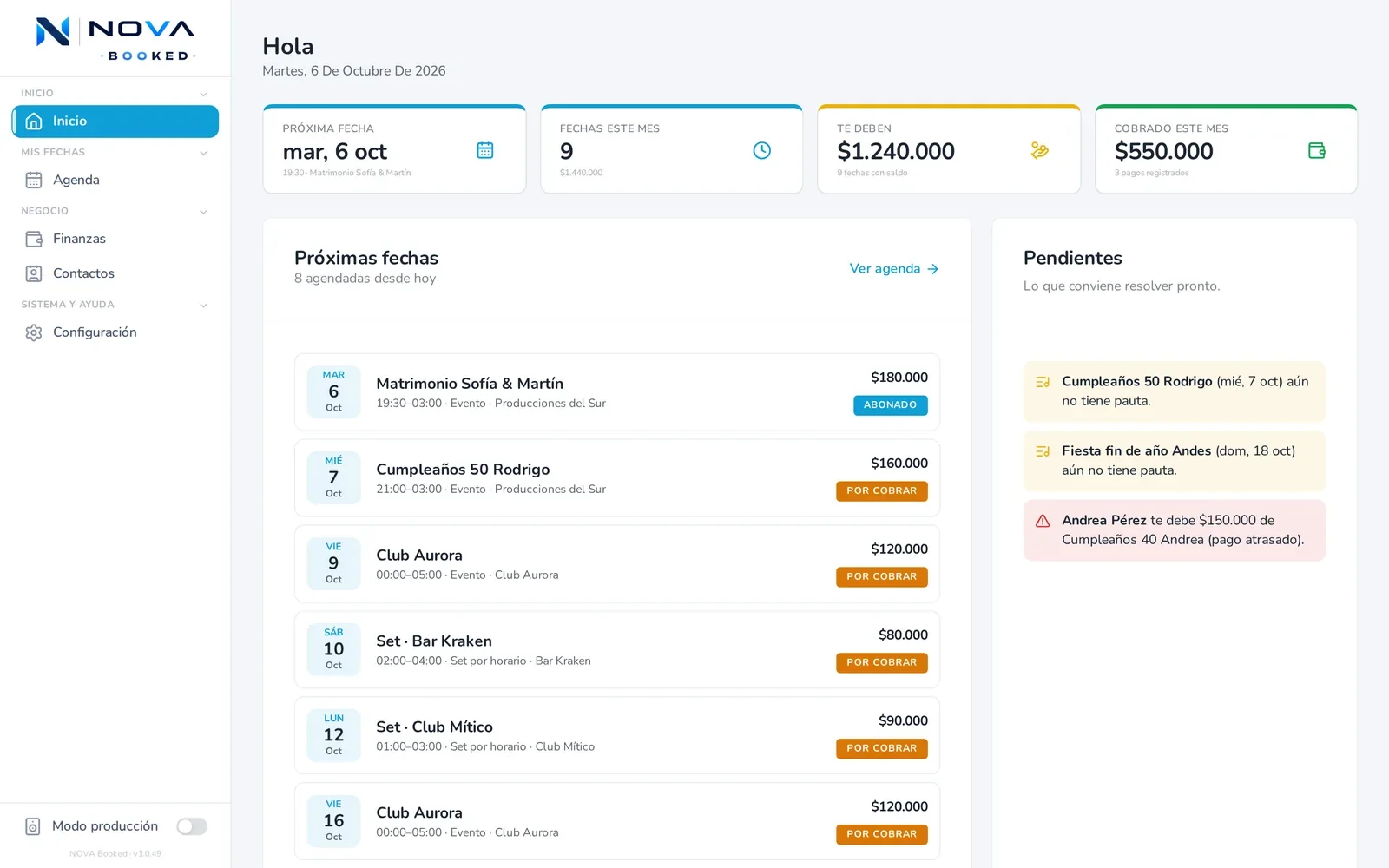Open the Club Aurora event on Oct 16
Image resolution: width=1389 pixels, height=868 pixels.
tap(617, 822)
